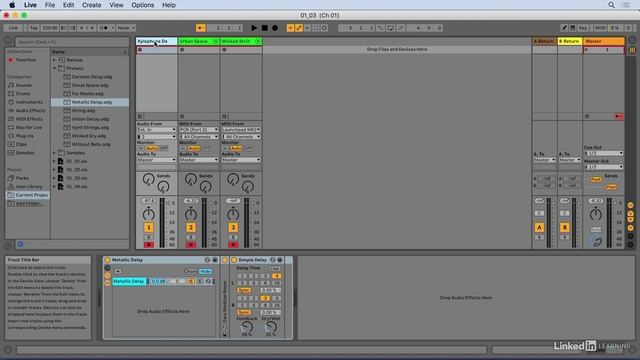
Task: Select Without Bells.adg preset
Action: pyautogui.click(x=91, y=144)
